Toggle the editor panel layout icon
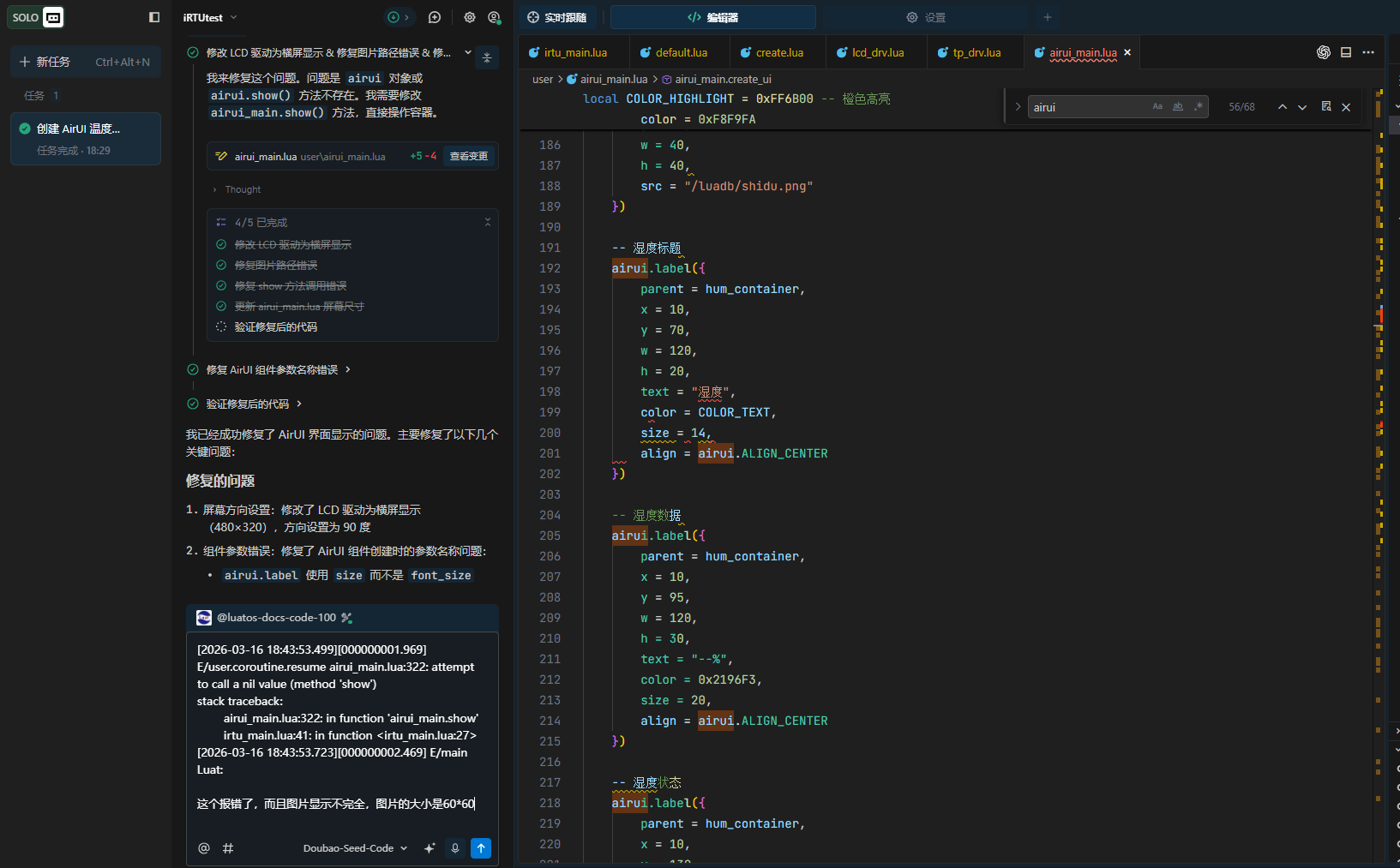Screen dimensions: 1400x868 point(1346,52)
